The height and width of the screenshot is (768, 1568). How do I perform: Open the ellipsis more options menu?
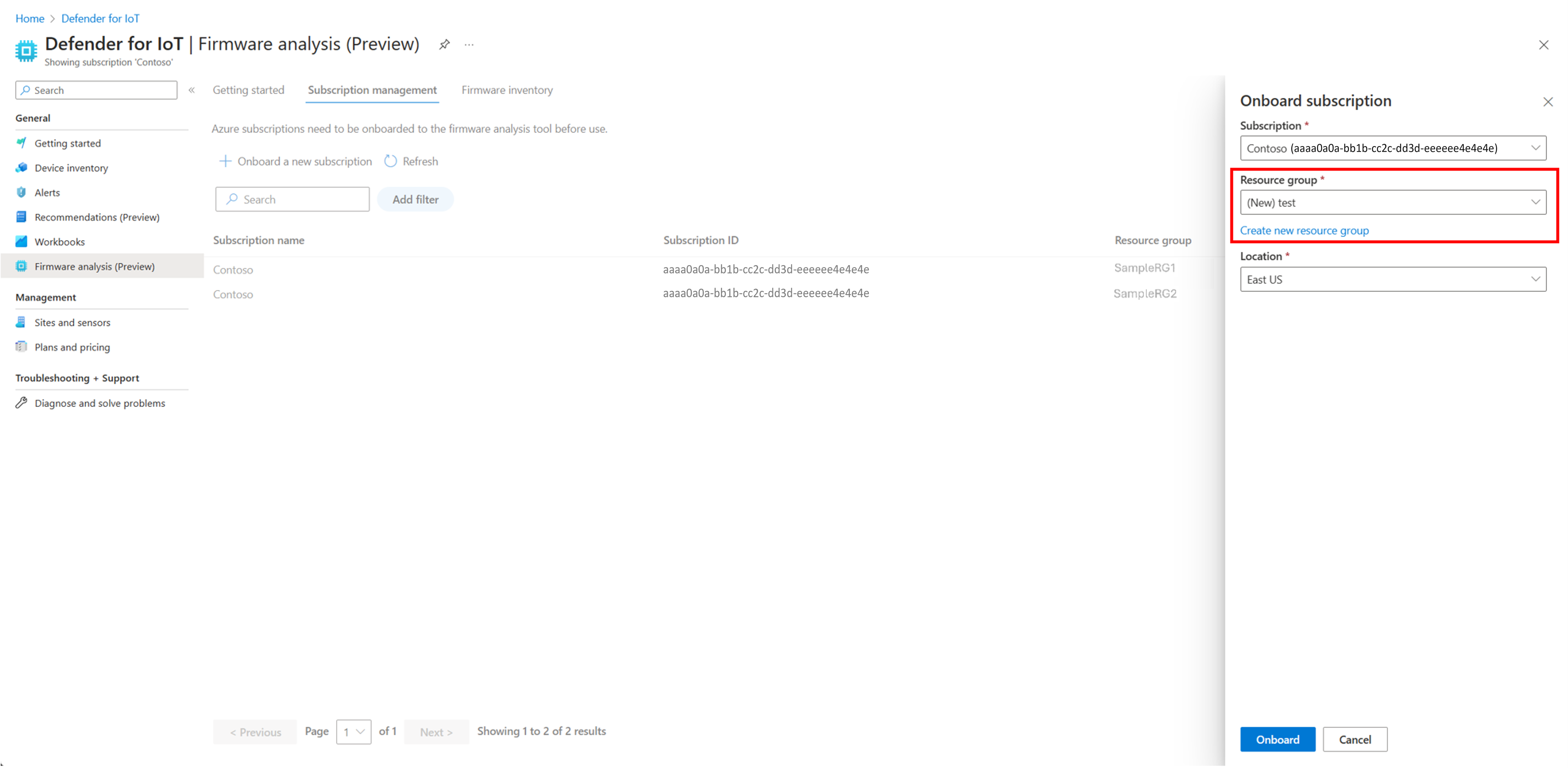click(x=469, y=45)
